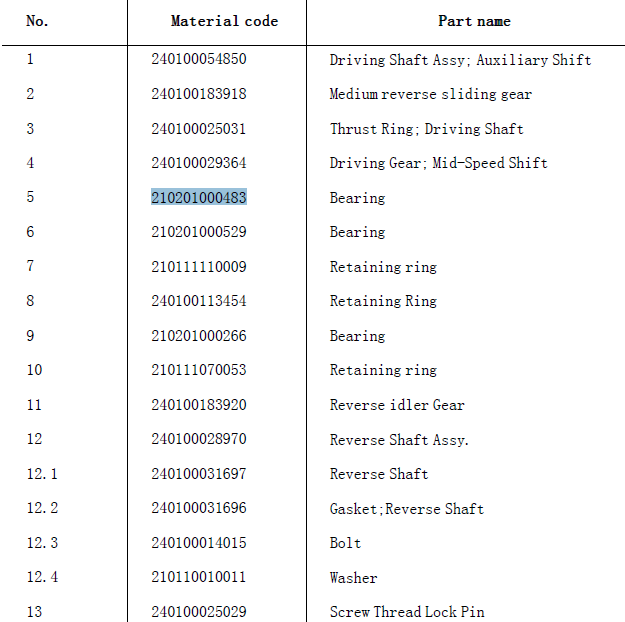
Task: Click material code 240100183918
Action: [199, 94]
